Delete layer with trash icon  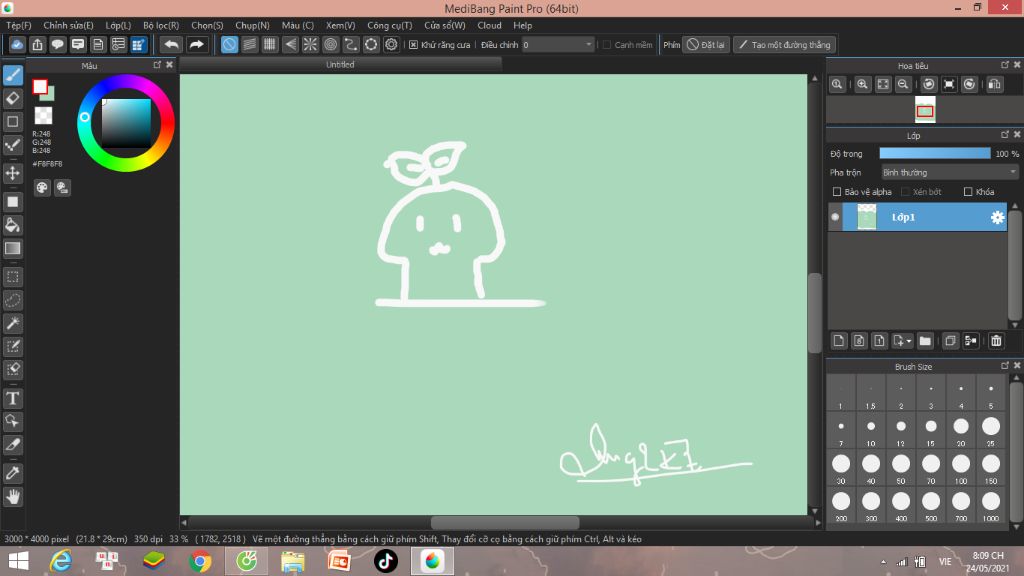[x=996, y=341]
